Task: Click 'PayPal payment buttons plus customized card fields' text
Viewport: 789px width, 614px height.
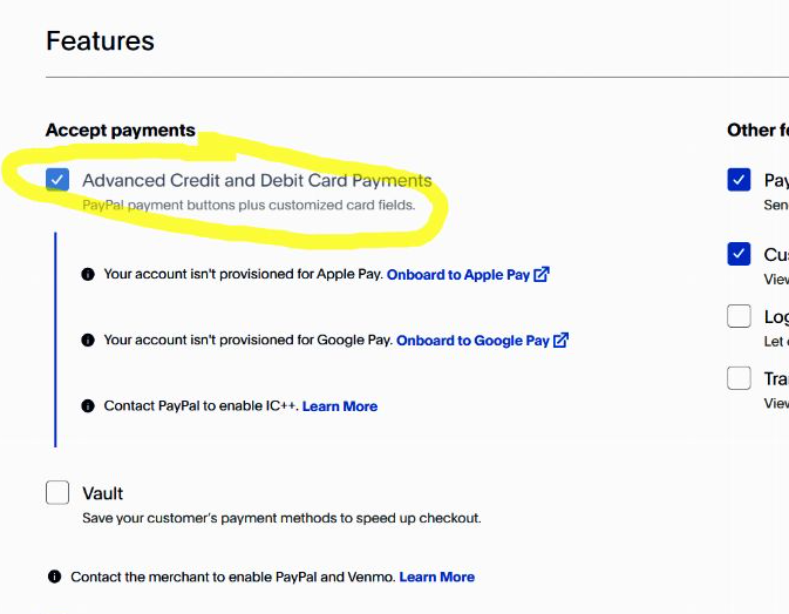Action: [x=249, y=205]
